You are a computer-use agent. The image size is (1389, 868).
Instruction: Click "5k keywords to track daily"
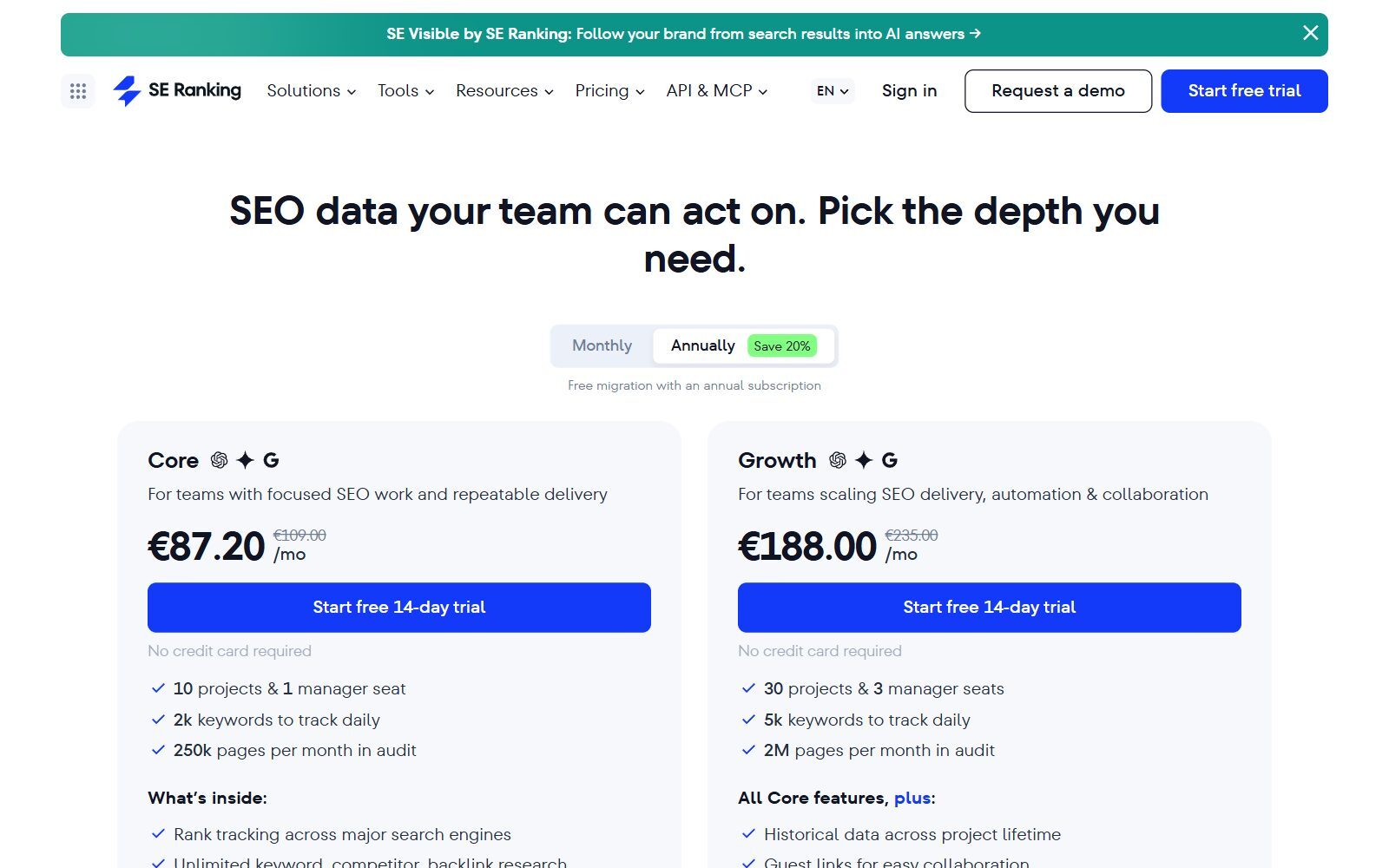click(x=867, y=720)
